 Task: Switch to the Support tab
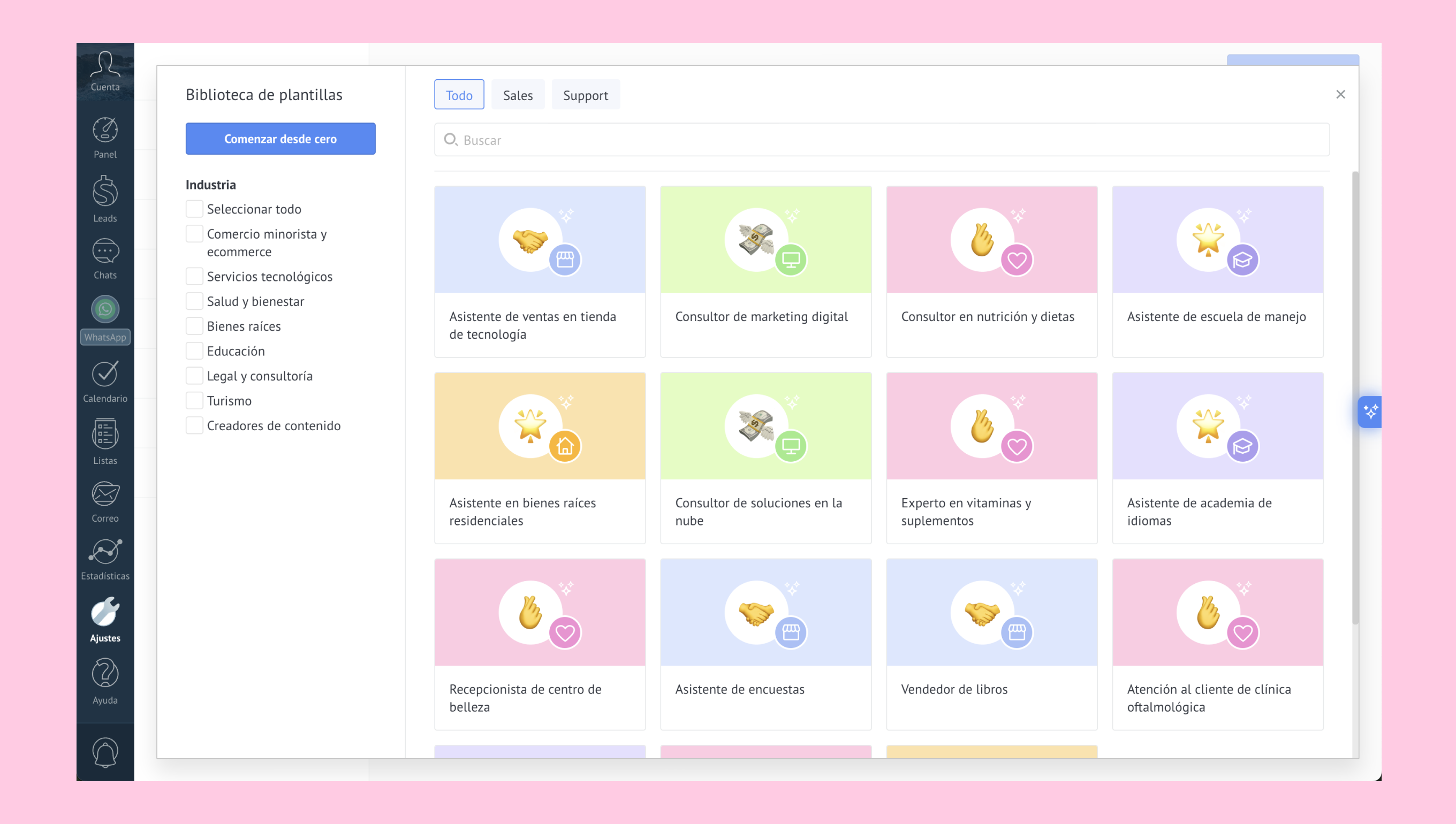585,95
